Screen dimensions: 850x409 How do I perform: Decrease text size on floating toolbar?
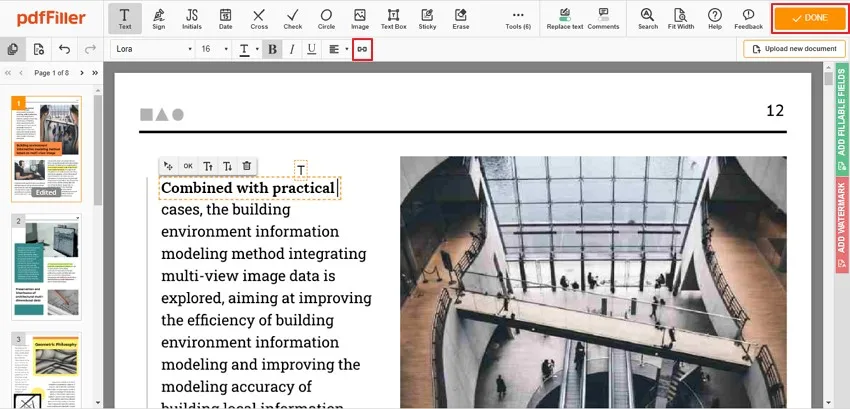click(227, 166)
